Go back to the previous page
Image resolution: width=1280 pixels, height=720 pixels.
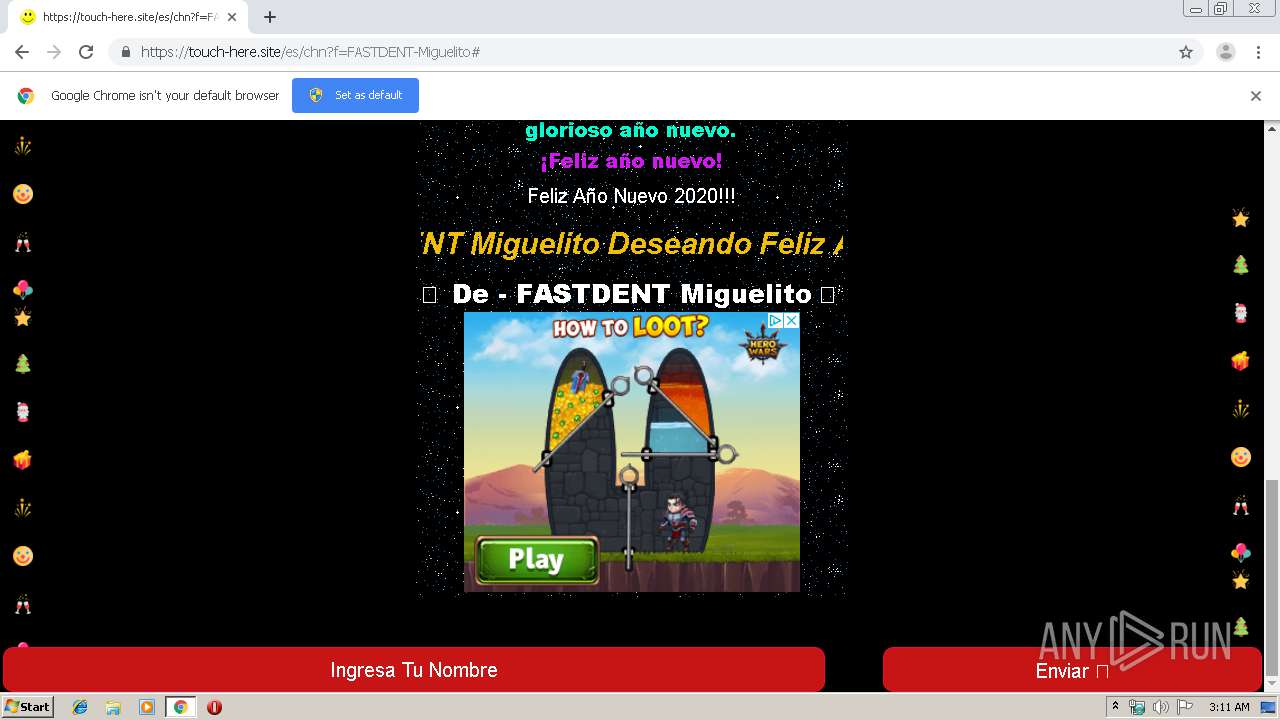[22, 52]
